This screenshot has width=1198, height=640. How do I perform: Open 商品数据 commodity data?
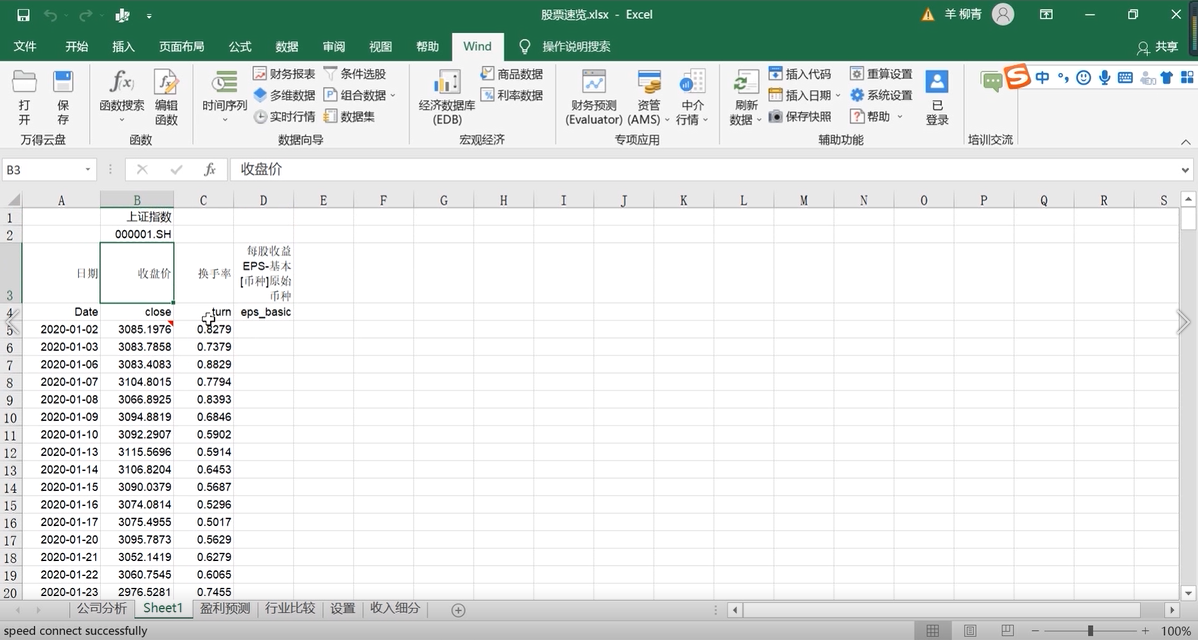tap(512, 74)
